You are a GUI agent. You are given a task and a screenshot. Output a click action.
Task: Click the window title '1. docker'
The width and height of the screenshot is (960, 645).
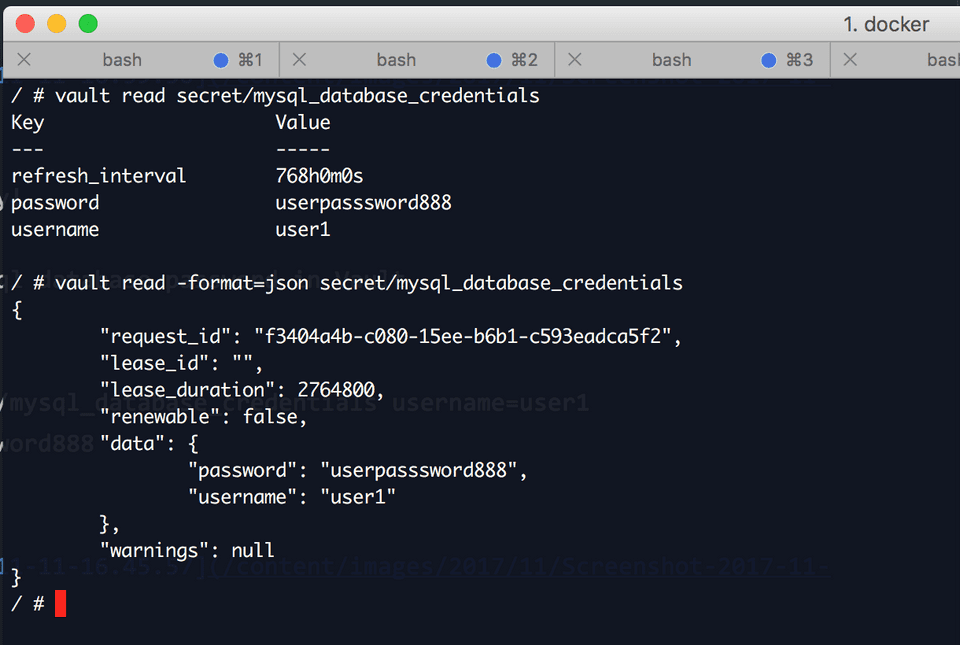[886, 24]
